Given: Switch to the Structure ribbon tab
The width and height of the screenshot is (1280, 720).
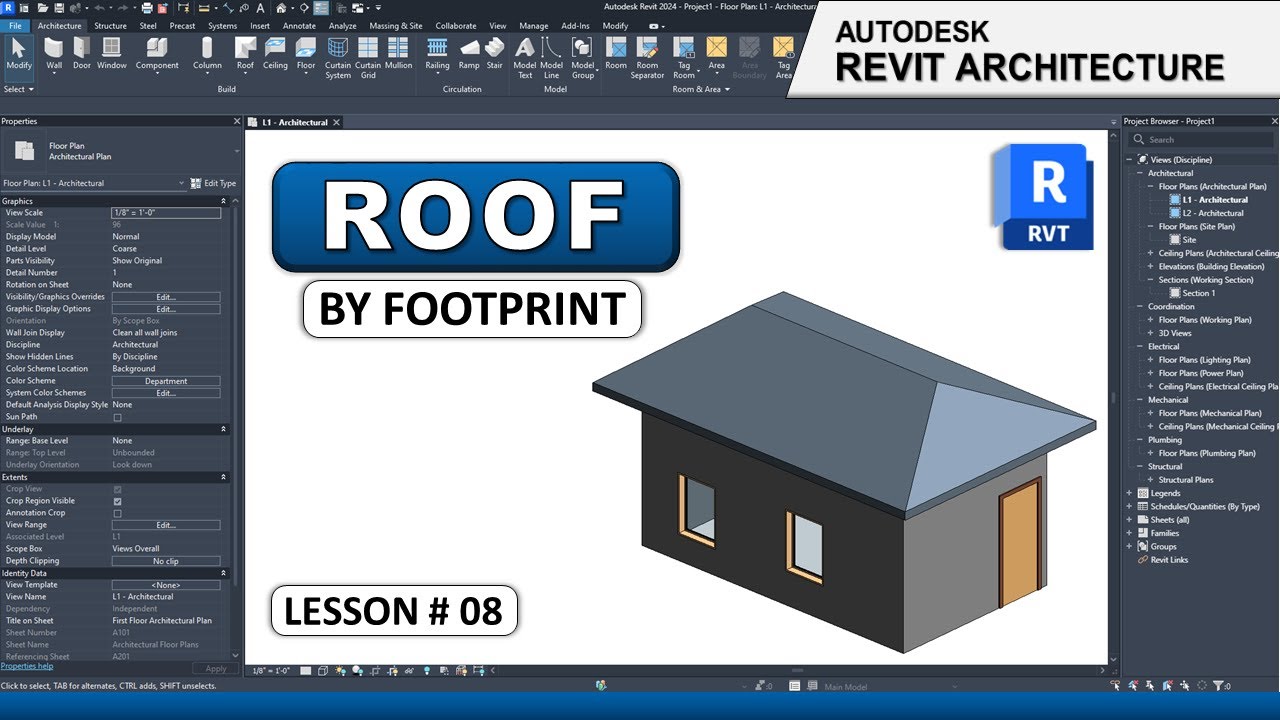Looking at the screenshot, I should coord(110,26).
